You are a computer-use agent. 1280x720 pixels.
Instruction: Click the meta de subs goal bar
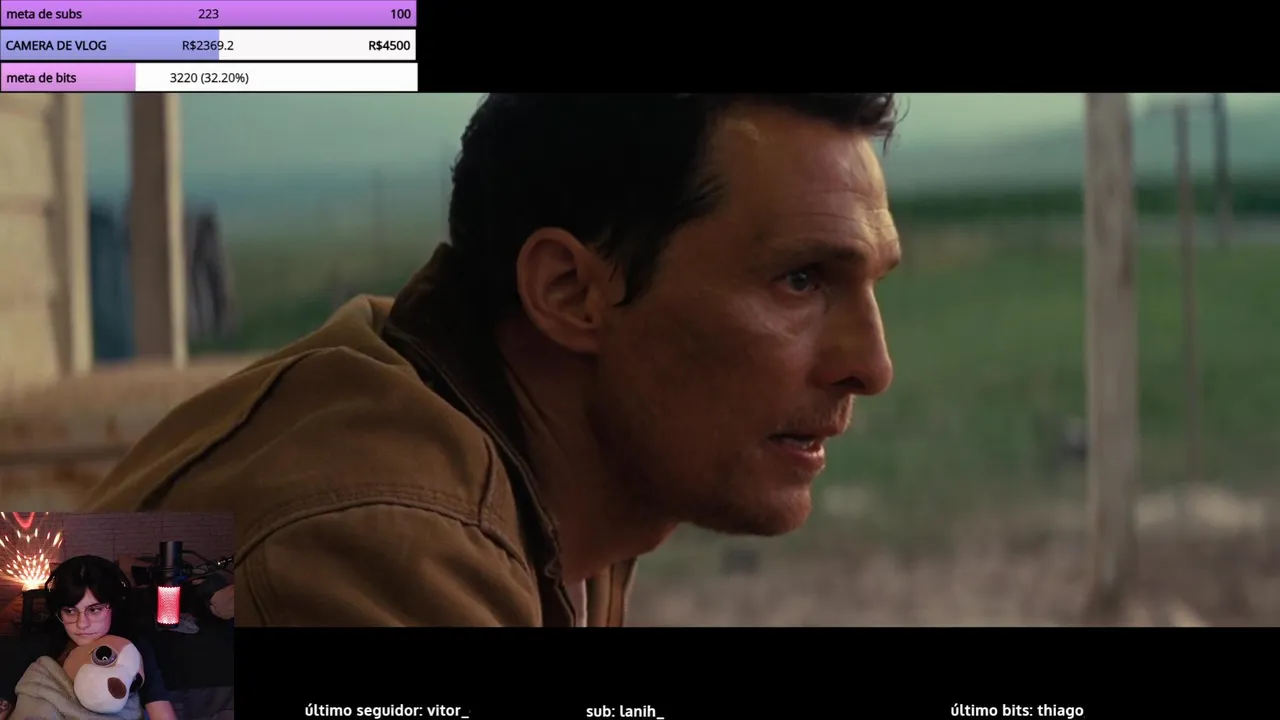[208, 14]
